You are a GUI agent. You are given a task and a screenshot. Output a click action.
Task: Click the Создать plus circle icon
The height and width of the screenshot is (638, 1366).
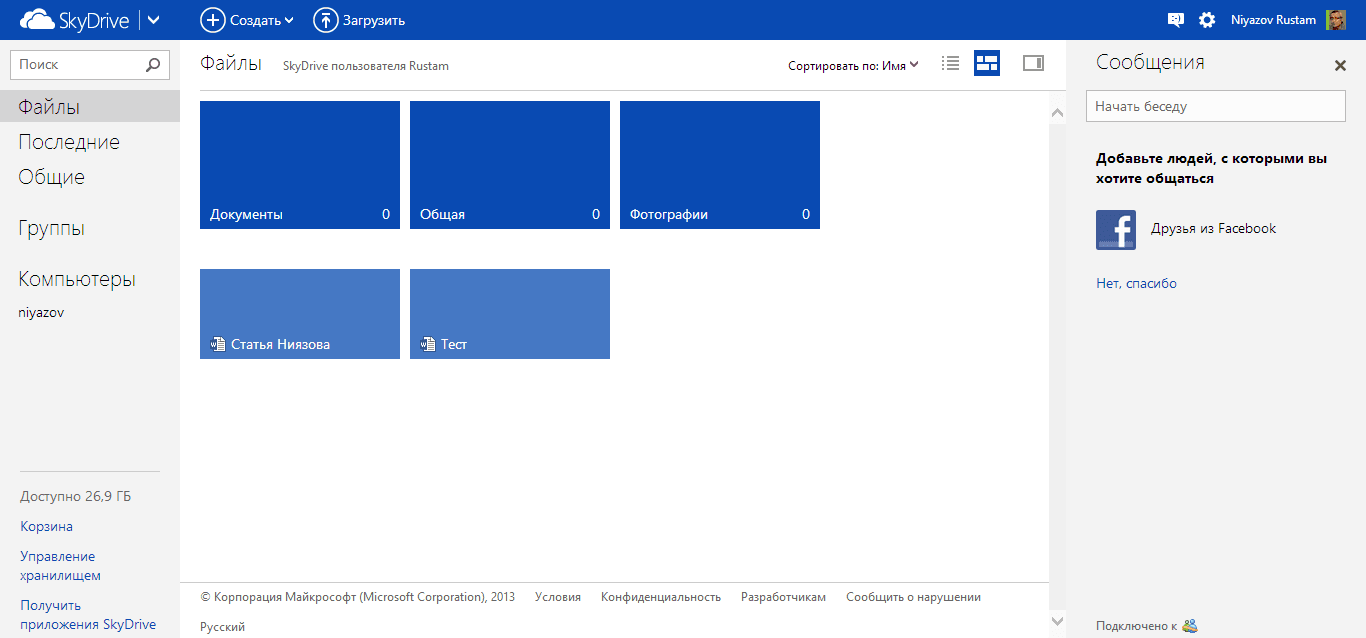coord(212,19)
